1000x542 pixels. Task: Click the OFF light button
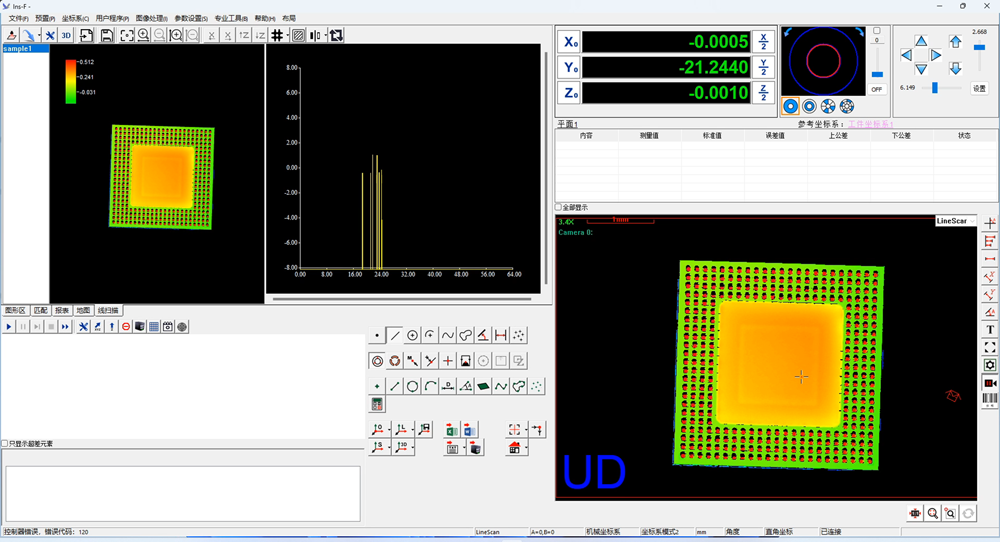pyautogui.click(x=877, y=89)
